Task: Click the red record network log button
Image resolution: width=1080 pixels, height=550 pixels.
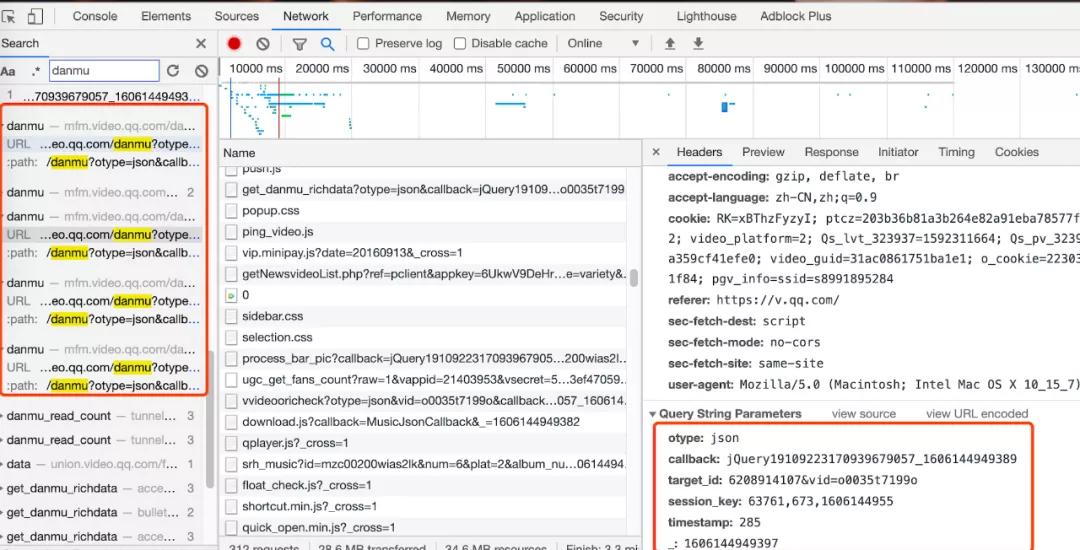Action: pos(234,44)
